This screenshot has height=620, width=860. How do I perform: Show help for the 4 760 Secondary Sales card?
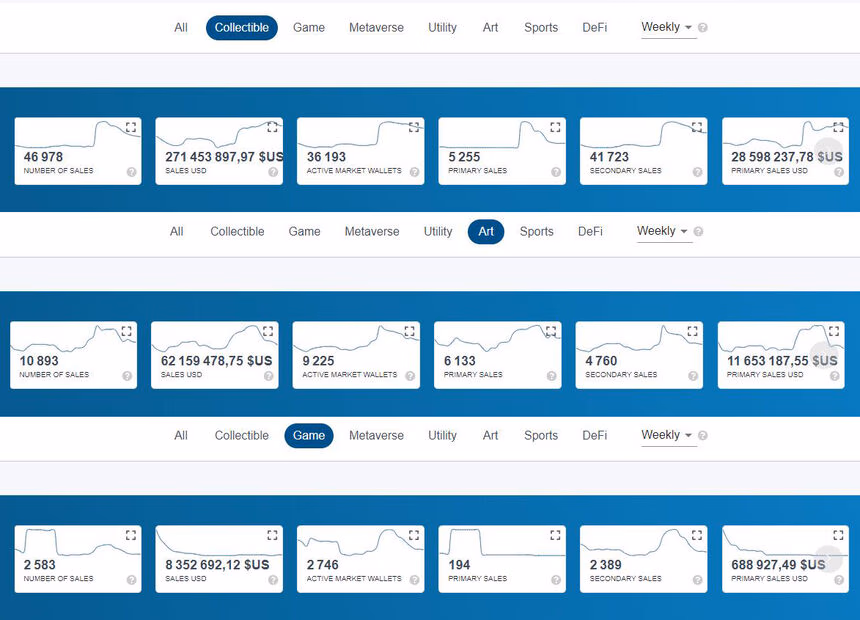[692, 376]
